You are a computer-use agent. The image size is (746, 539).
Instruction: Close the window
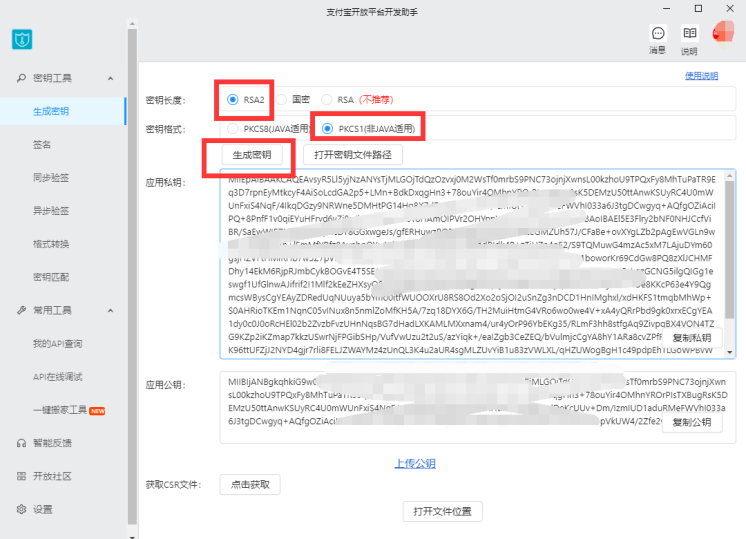tap(730, 9)
